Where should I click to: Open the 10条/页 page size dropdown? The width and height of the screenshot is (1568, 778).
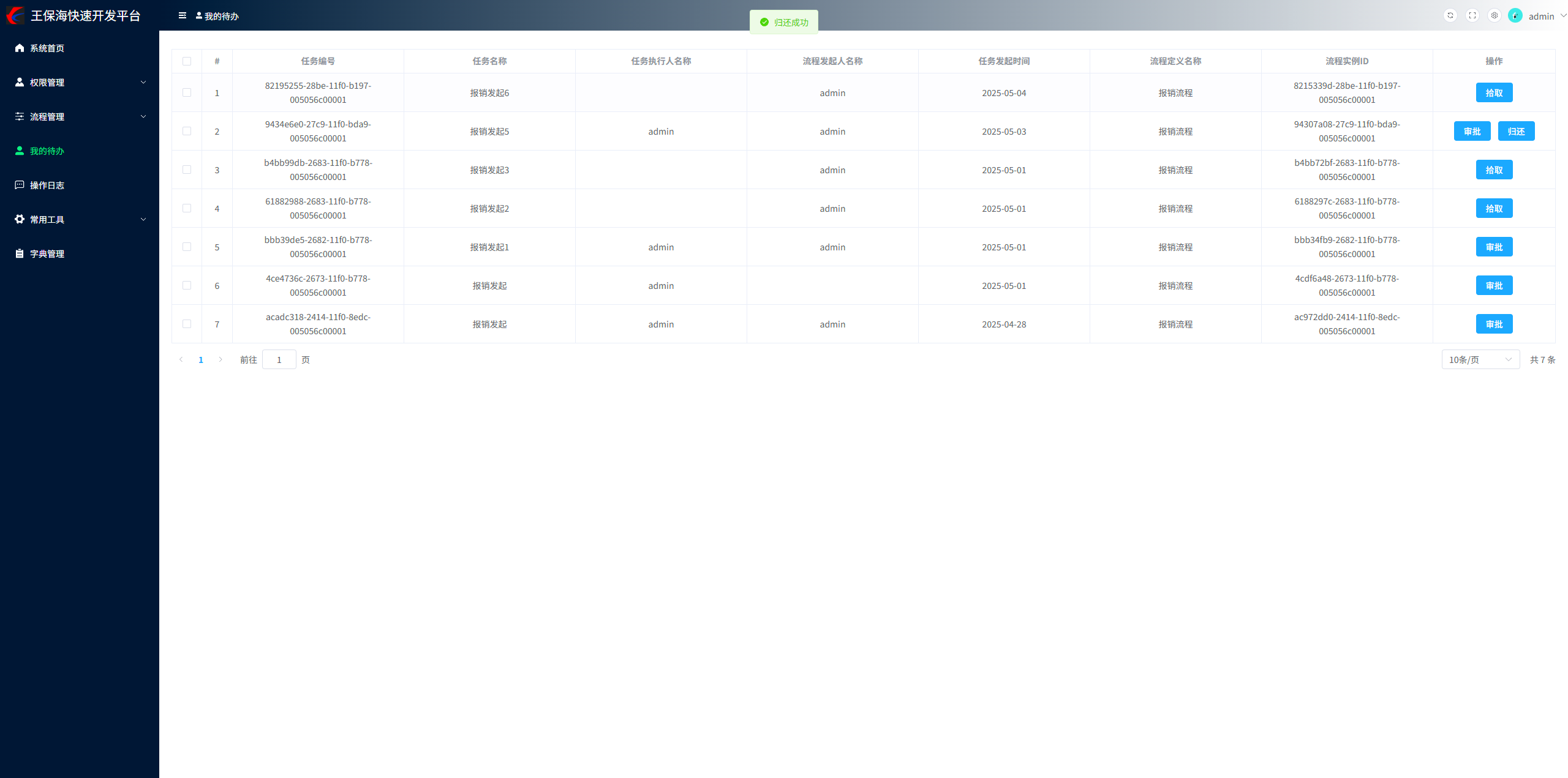(x=1480, y=360)
